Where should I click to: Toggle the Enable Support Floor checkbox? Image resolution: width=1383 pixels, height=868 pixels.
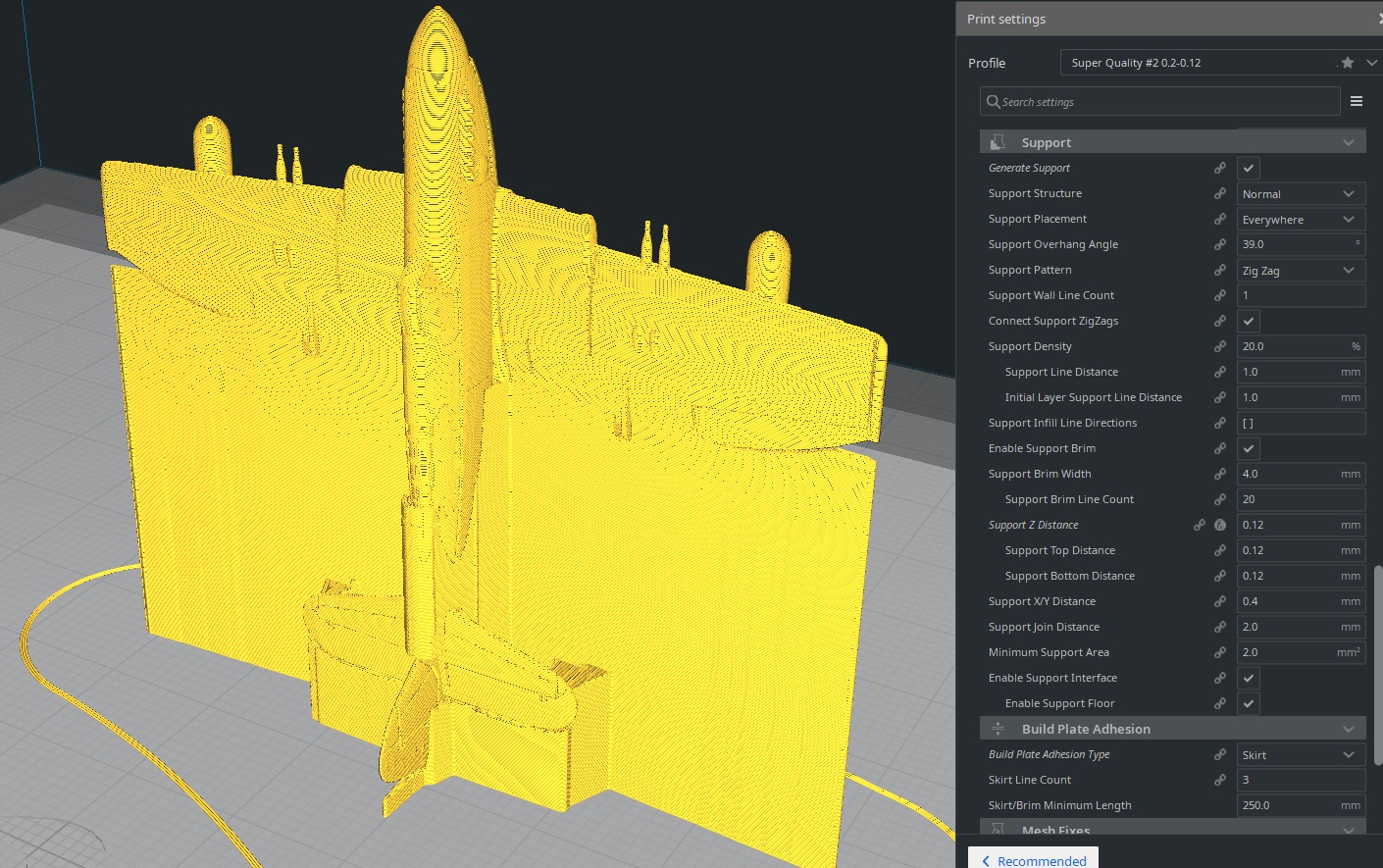[1248, 703]
